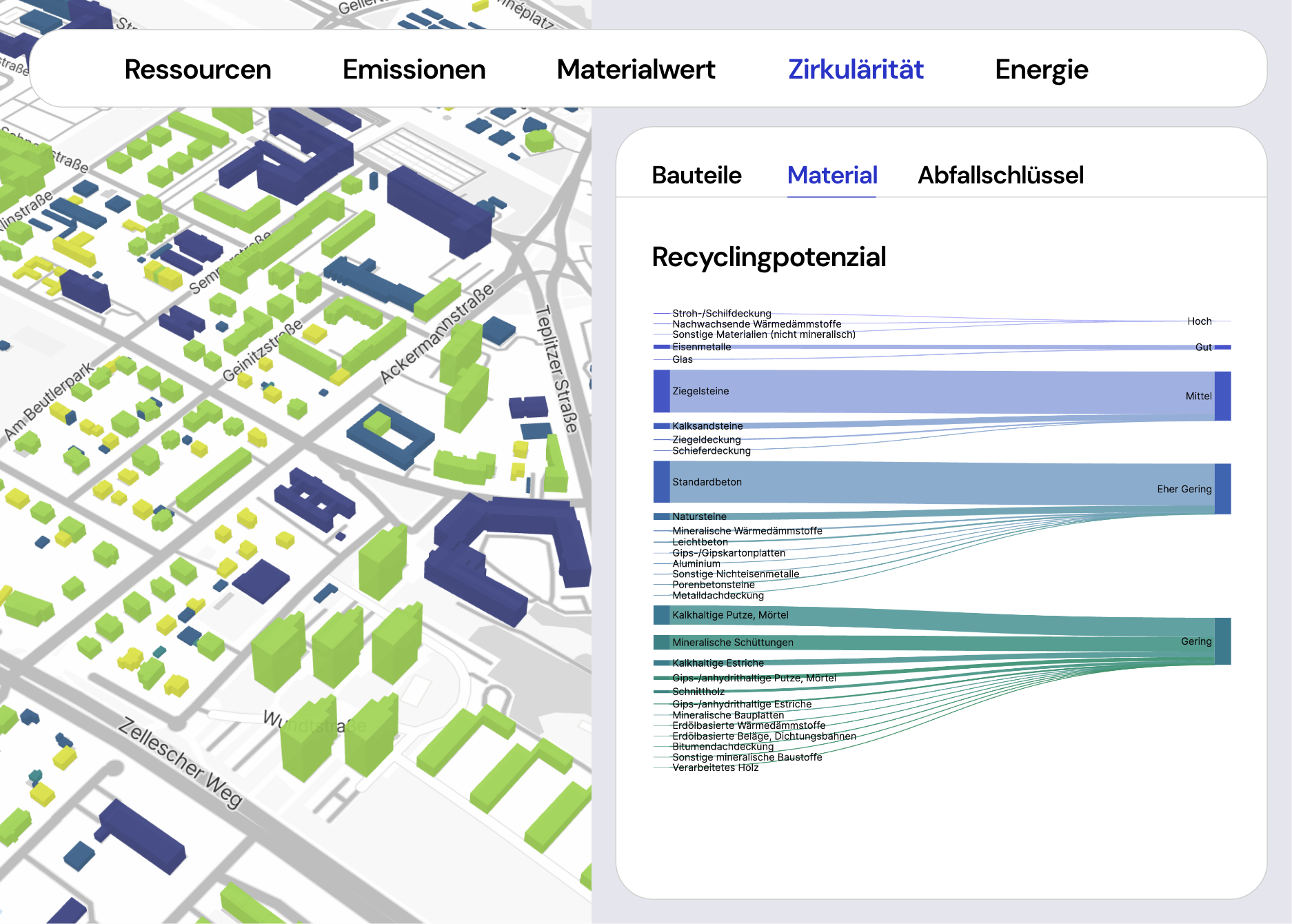Click Erdölbasierte Wärmedämmstoffe label
This screenshot has width=1292, height=924.
click(749, 725)
